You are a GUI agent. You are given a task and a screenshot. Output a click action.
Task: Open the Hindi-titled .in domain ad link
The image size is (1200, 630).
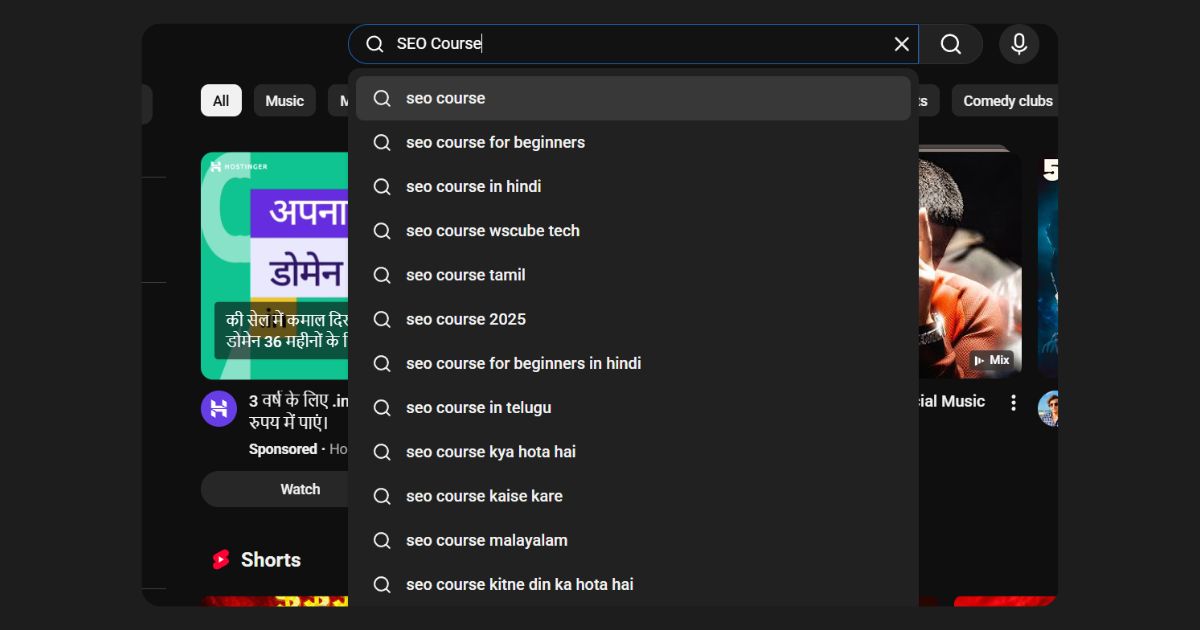pyautogui.click(x=298, y=411)
